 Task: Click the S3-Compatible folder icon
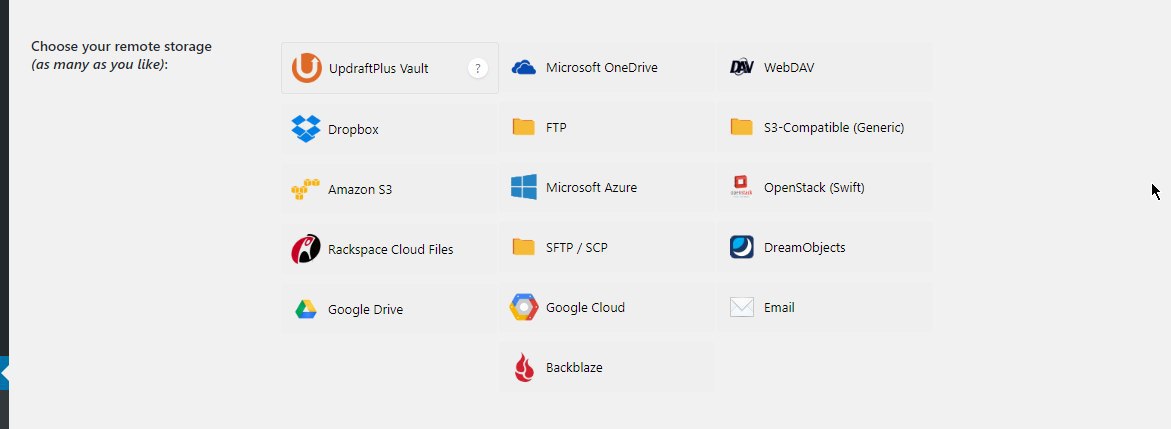742,127
